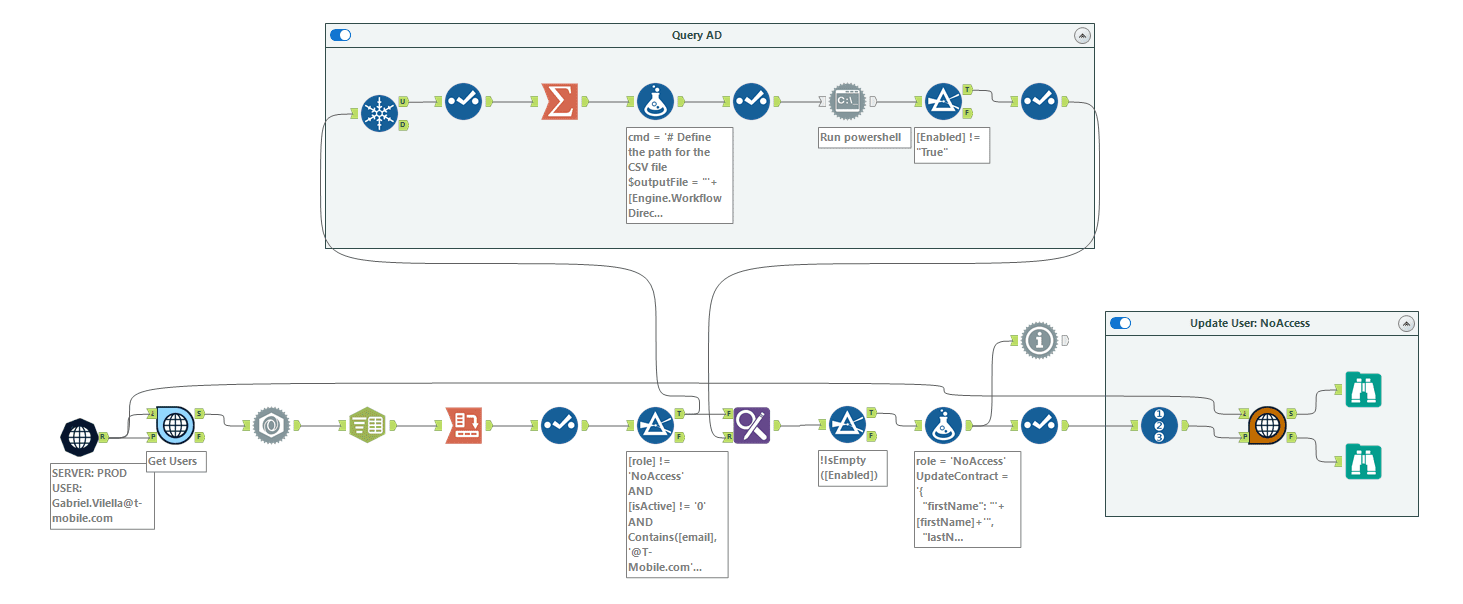This screenshot has width=1463, height=604.
Task: Select the snowflake input tool in Query AD
Action: tap(378, 115)
